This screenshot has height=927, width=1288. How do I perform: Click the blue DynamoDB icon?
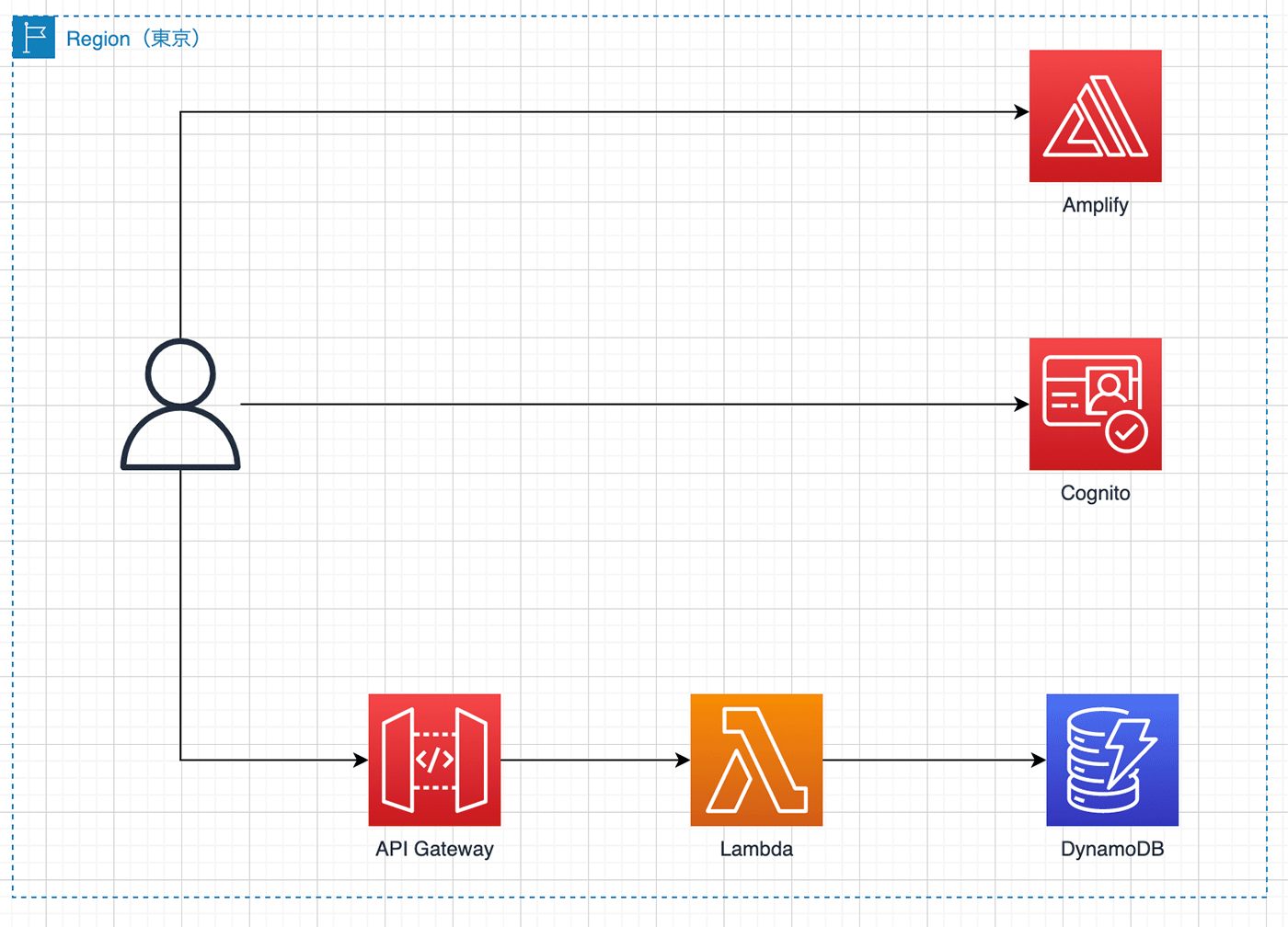coord(1112,760)
